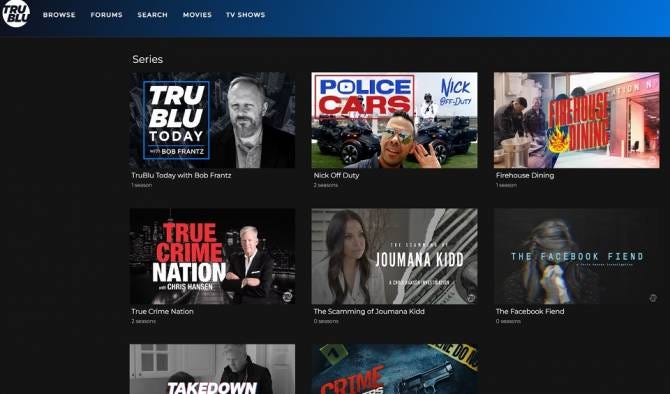
Task: Click the TruBlu logo
Action: point(16,14)
